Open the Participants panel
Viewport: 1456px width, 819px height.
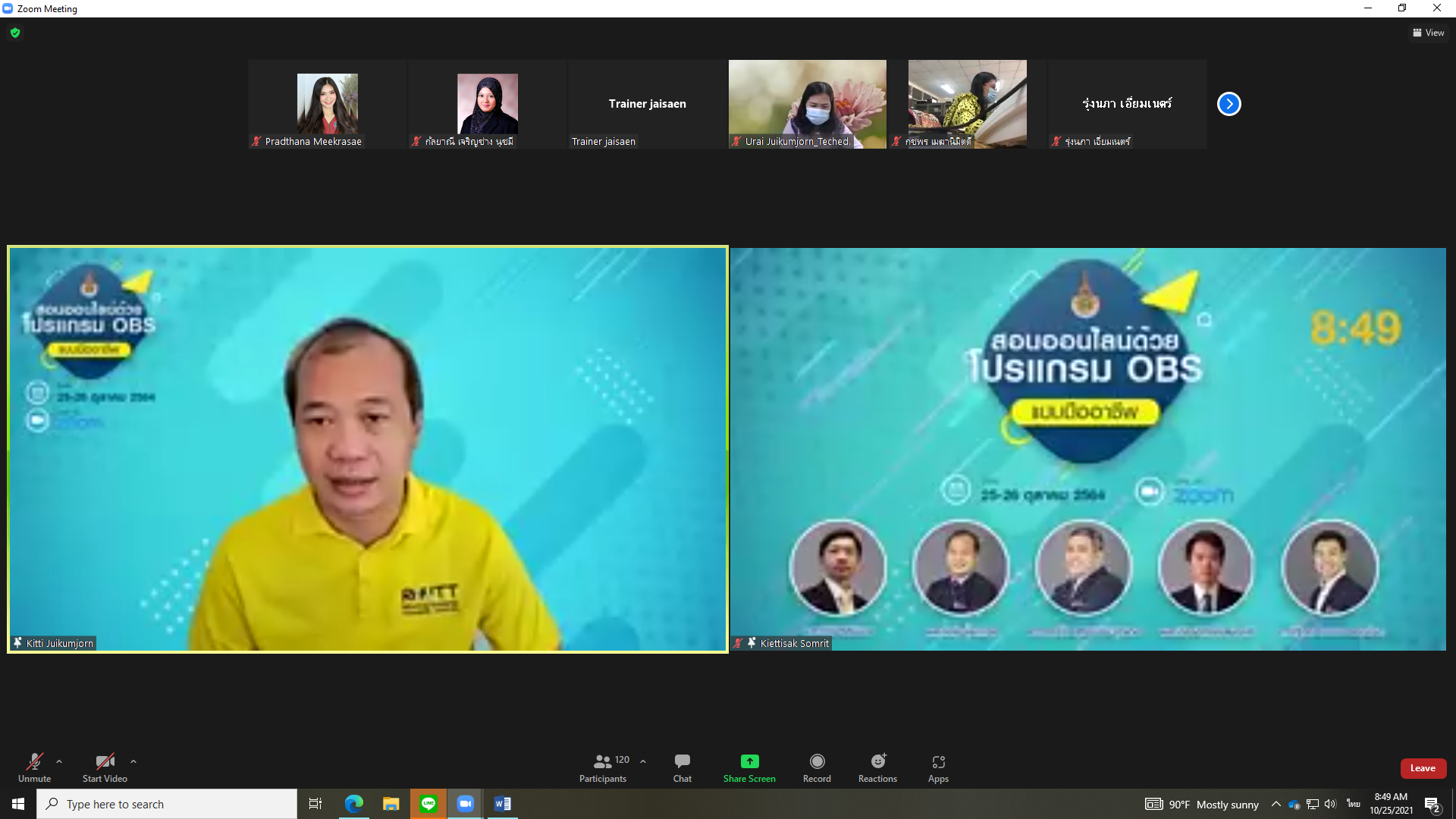604,767
